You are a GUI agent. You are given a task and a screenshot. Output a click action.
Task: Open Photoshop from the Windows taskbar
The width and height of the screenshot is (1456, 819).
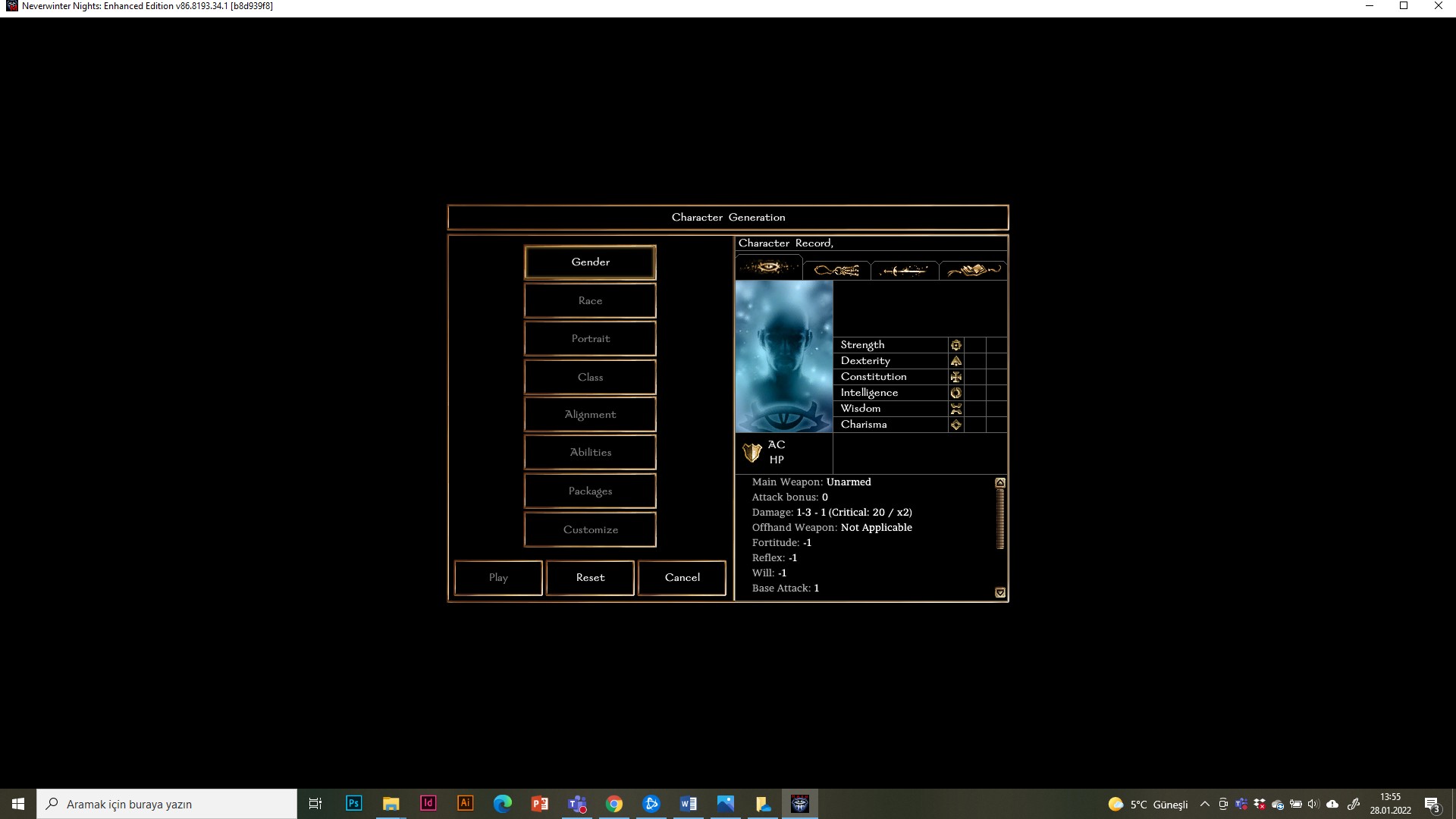point(353,804)
